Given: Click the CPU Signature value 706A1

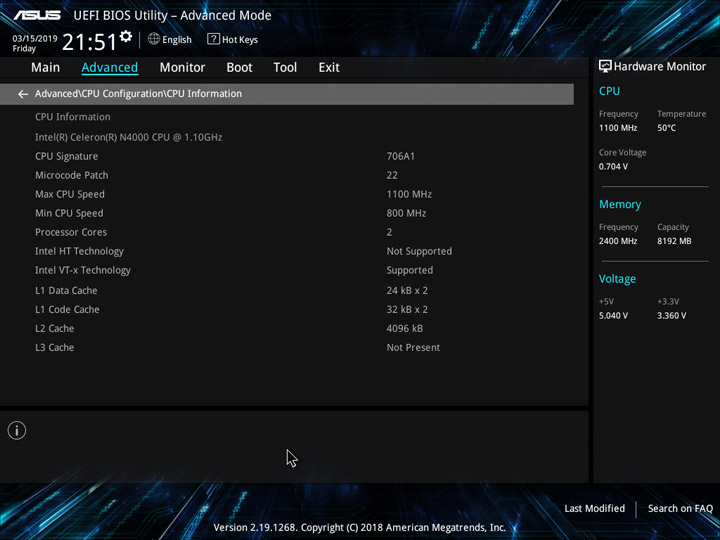Looking at the screenshot, I should [x=400, y=156].
